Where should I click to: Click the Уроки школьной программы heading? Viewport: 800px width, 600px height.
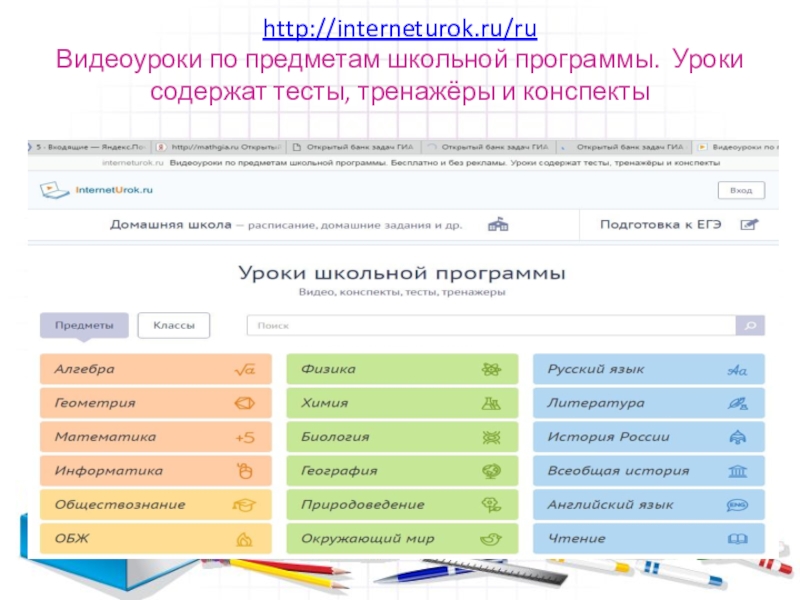[x=402, y=273]
